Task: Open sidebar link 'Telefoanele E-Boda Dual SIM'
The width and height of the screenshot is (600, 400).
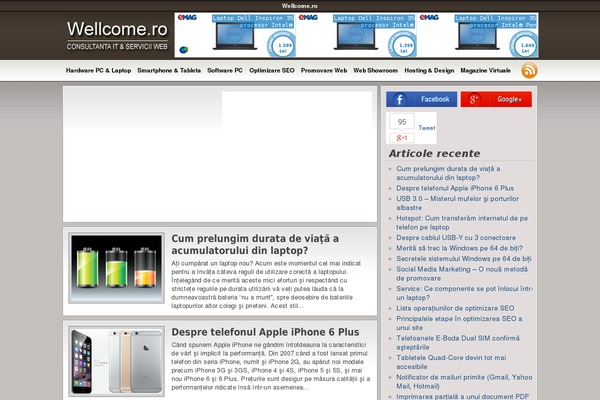Action: pos(458,342)
